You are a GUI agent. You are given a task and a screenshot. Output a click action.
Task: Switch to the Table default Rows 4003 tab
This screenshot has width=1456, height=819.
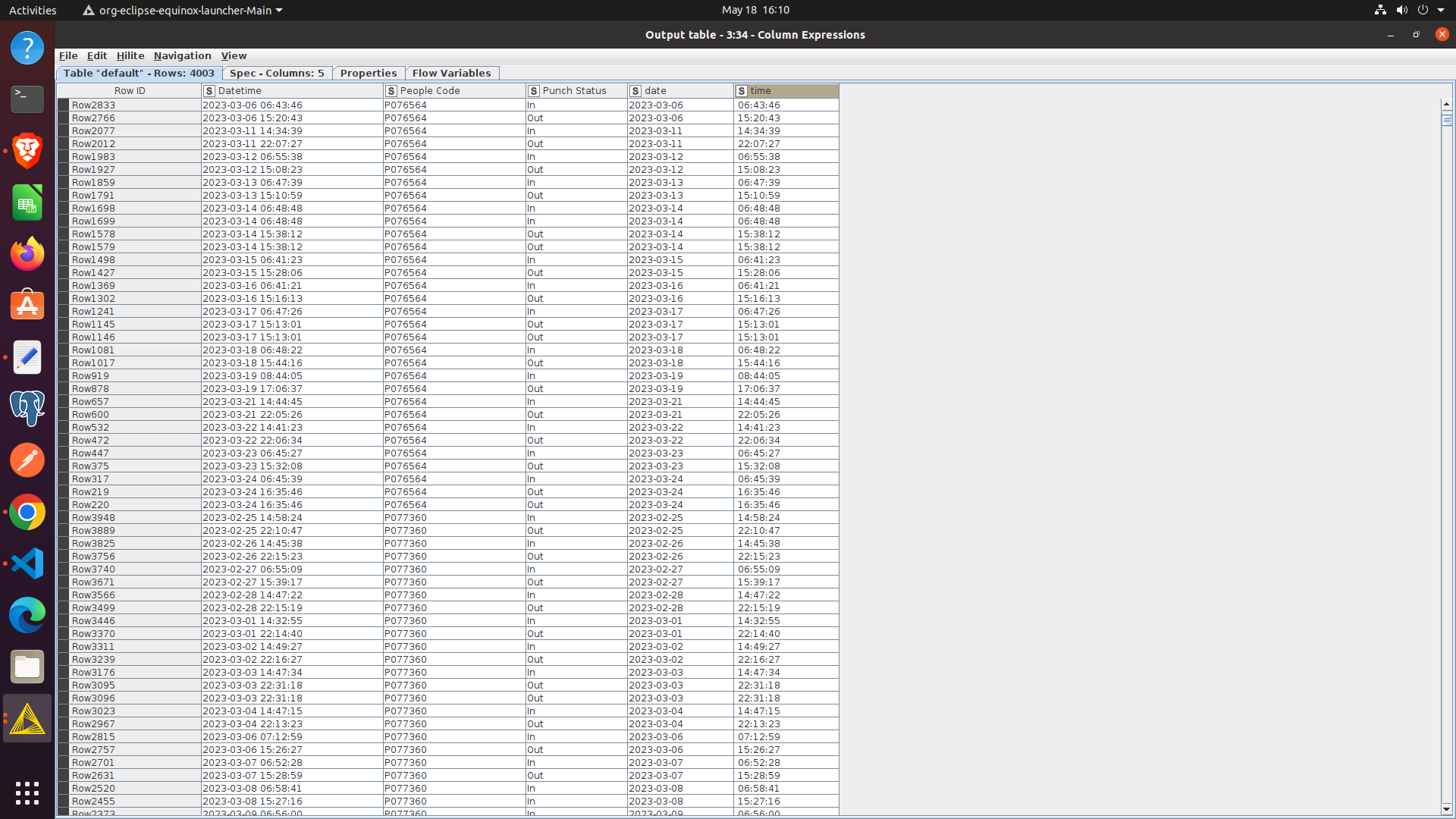pyautogui.click(x=139, y=73)
